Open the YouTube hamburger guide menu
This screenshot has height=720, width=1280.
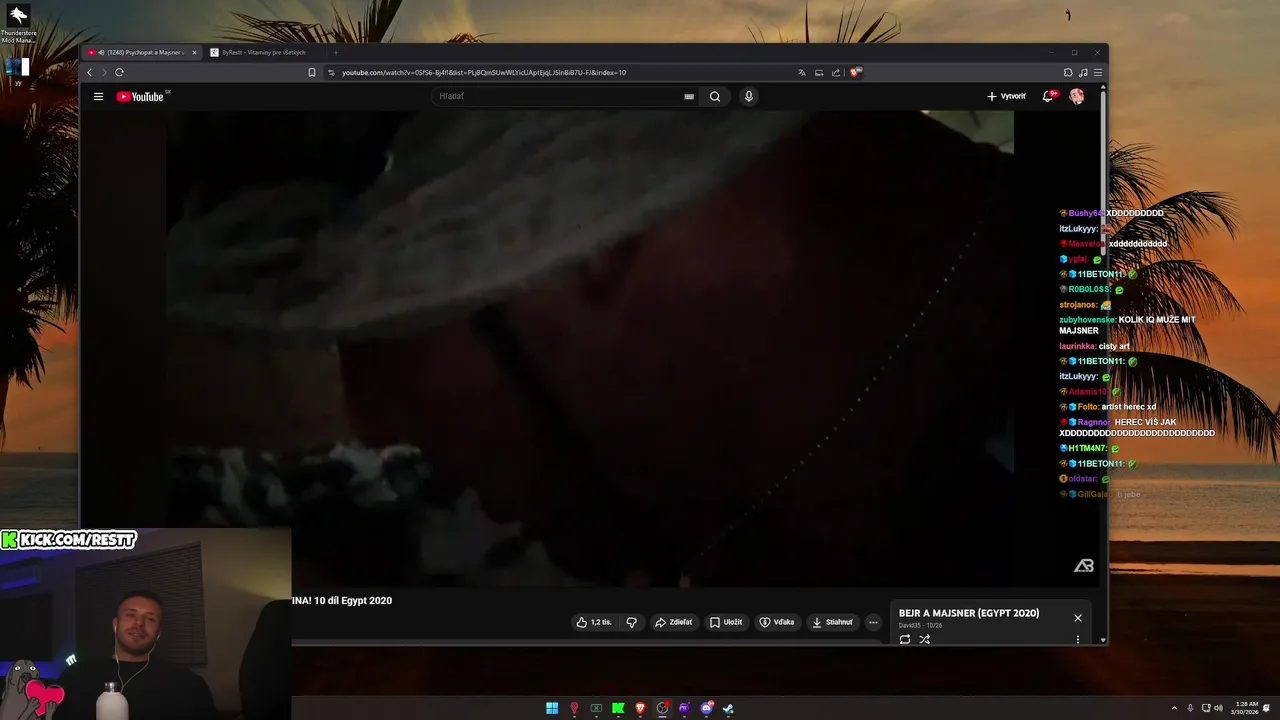coord(98,96)
